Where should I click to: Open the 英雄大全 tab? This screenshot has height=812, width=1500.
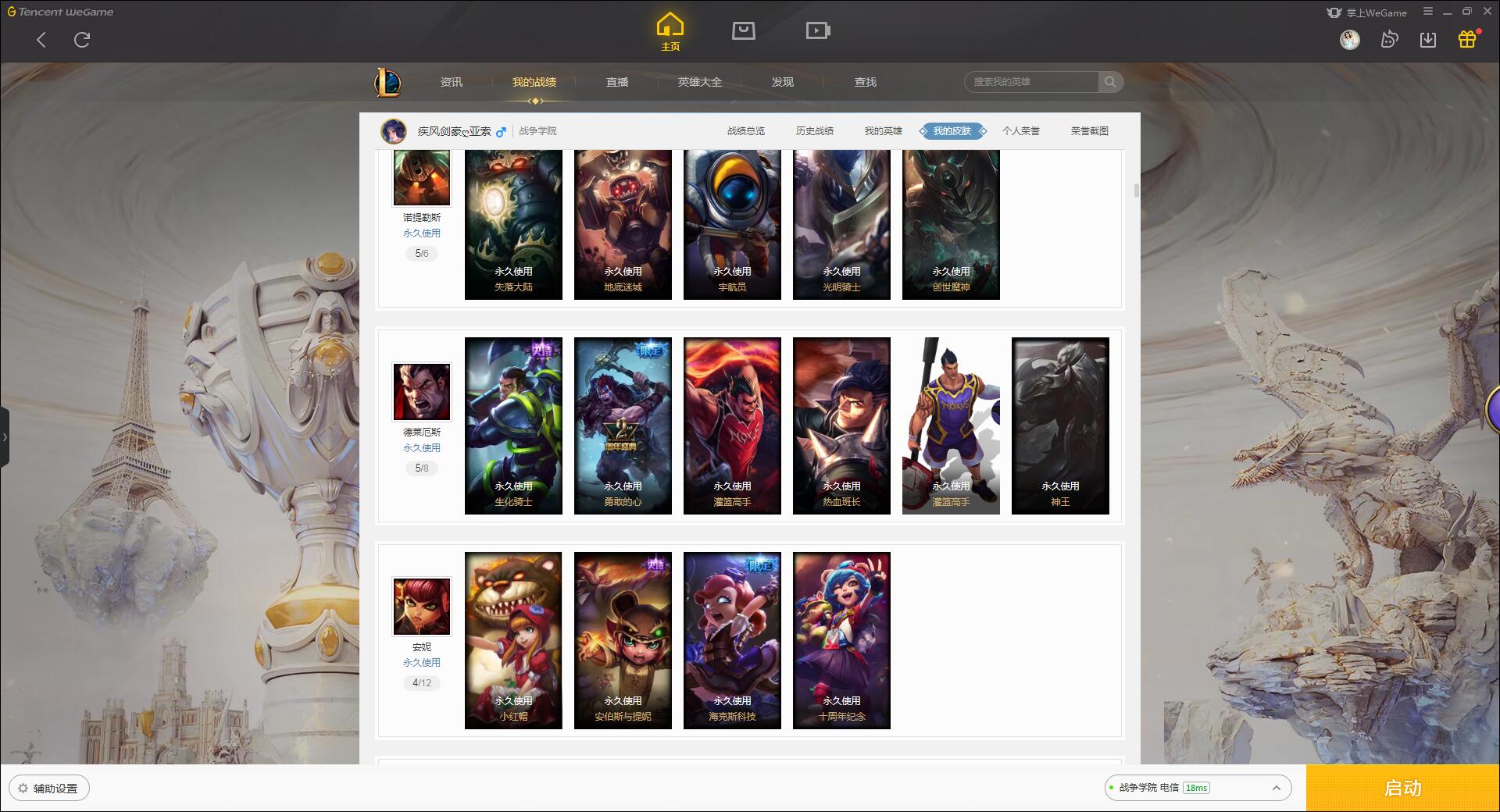coord(700,82)
